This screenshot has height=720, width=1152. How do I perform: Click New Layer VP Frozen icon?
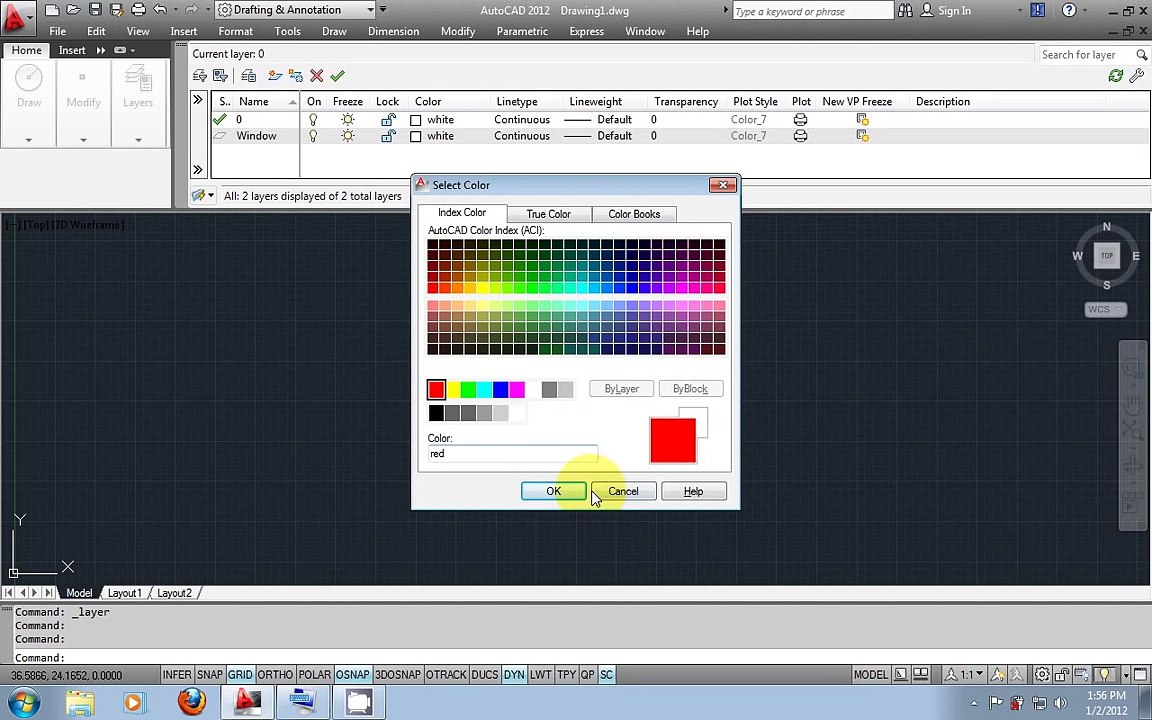(296, 76)
